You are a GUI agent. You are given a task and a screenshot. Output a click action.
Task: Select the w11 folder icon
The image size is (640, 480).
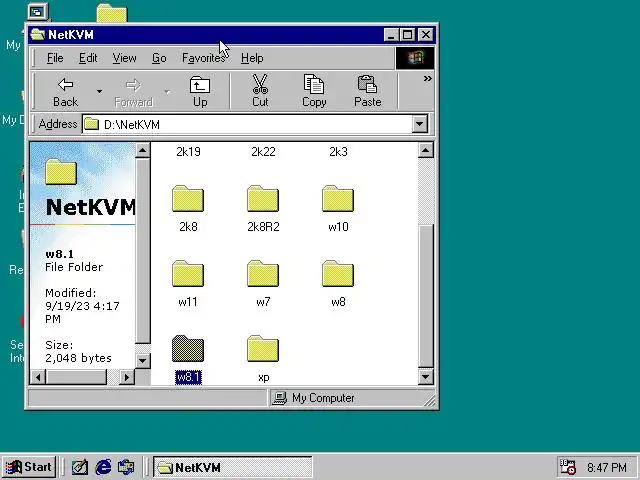pos(188,274)
